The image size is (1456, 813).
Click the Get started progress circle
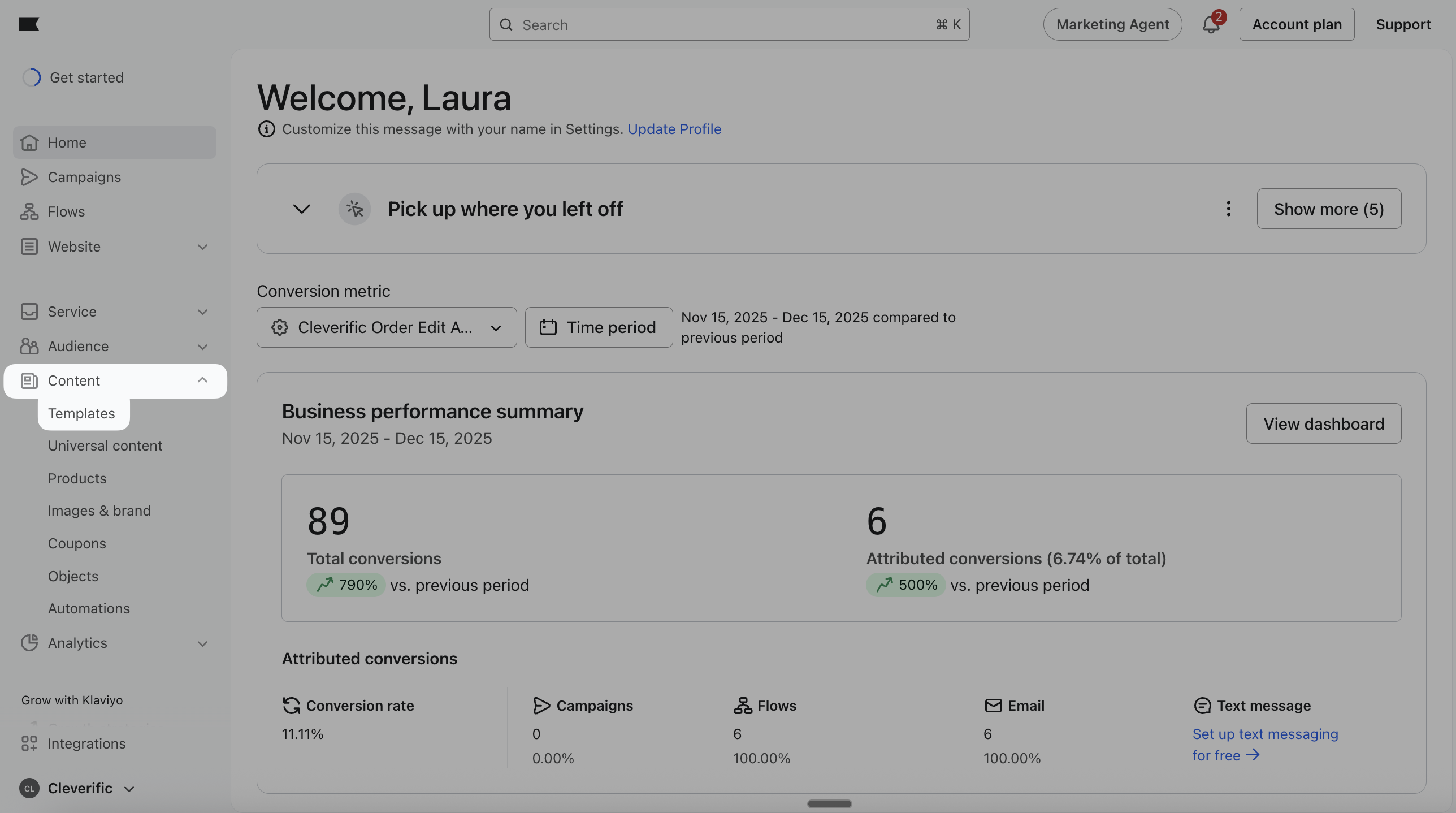(x=32, y=77)
